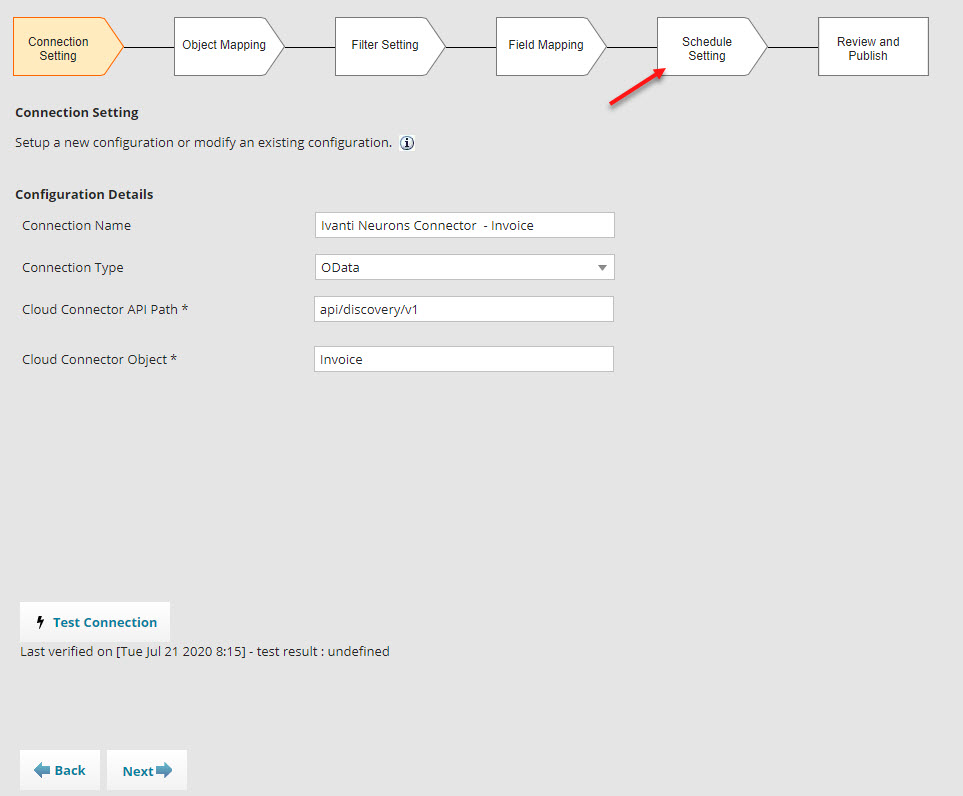Open the Field Mapping step

click(551, 47)
